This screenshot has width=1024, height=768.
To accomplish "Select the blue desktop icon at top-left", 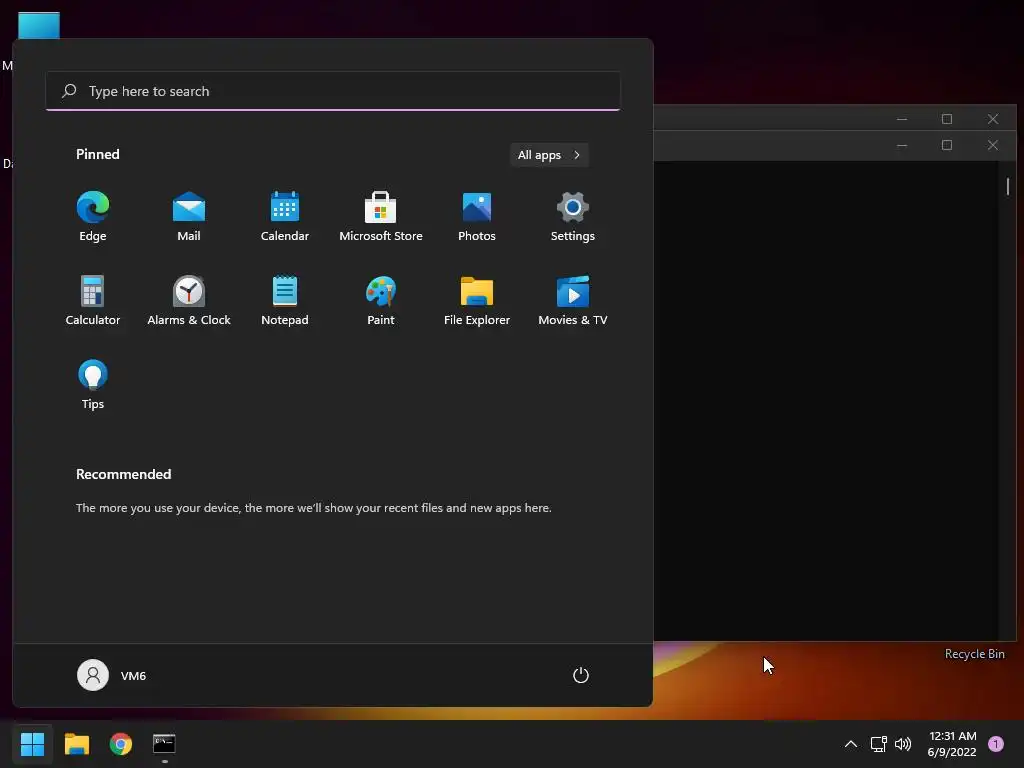I will (x=39, y=25).
